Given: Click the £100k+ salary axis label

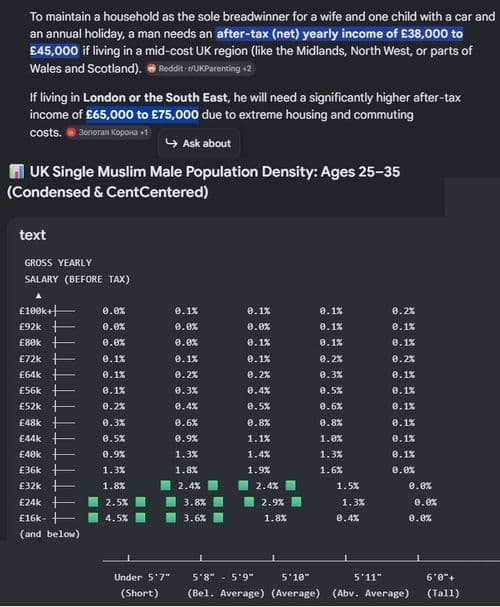Looking at the screenshot, I should pyautogui.click(x=35, y=311).
